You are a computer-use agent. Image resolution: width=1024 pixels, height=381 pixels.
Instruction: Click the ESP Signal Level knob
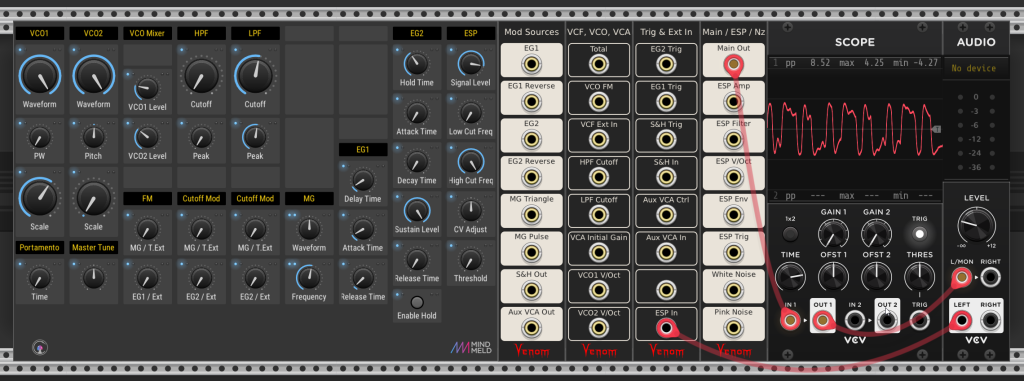pyautogui.click(x=470, y=63)
